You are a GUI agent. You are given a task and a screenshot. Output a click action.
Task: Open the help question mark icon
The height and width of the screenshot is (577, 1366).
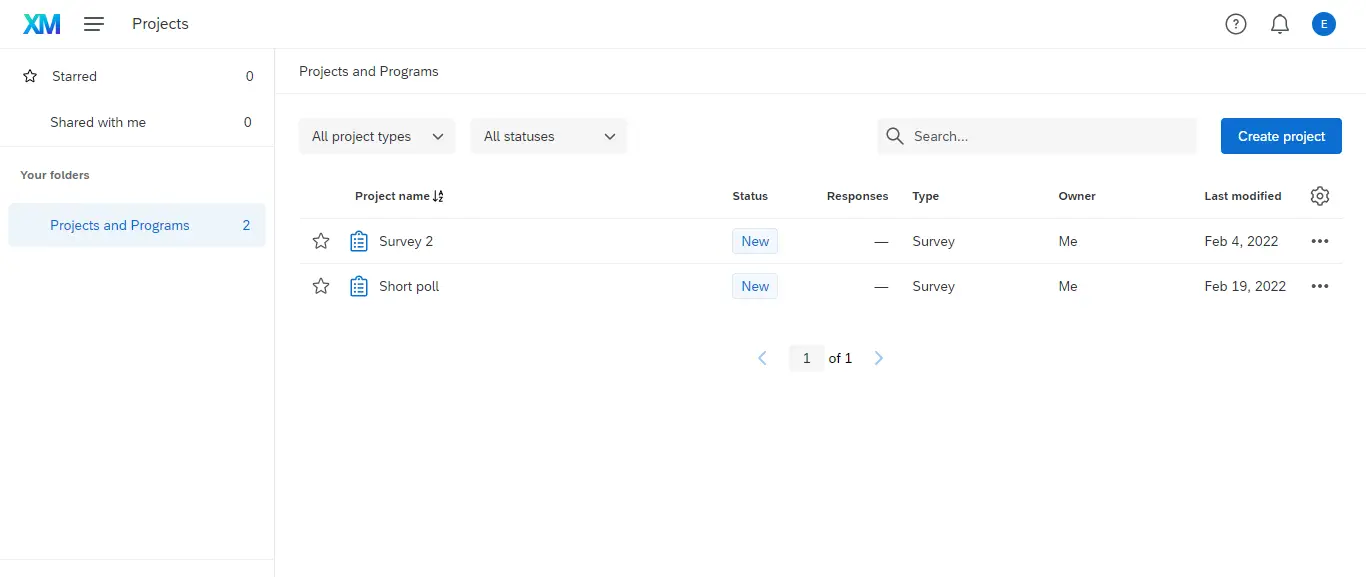point(1236,24)
